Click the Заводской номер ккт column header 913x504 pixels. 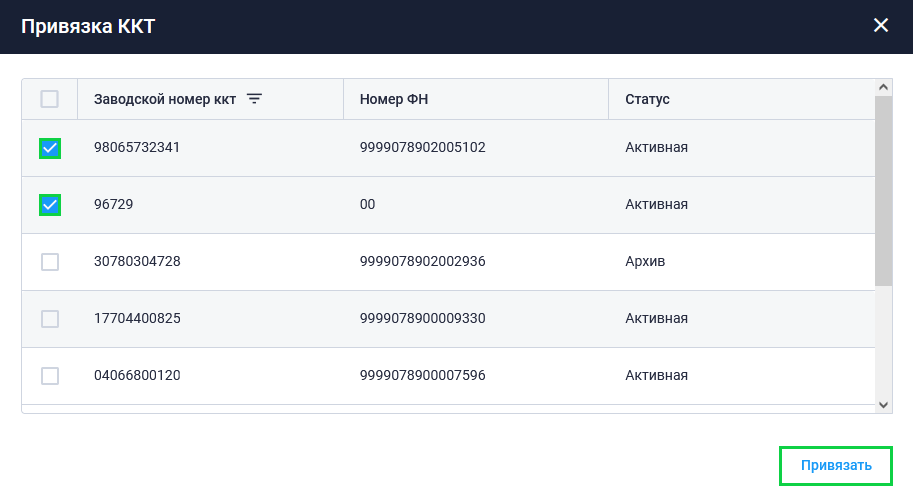(x=165, y=99)
